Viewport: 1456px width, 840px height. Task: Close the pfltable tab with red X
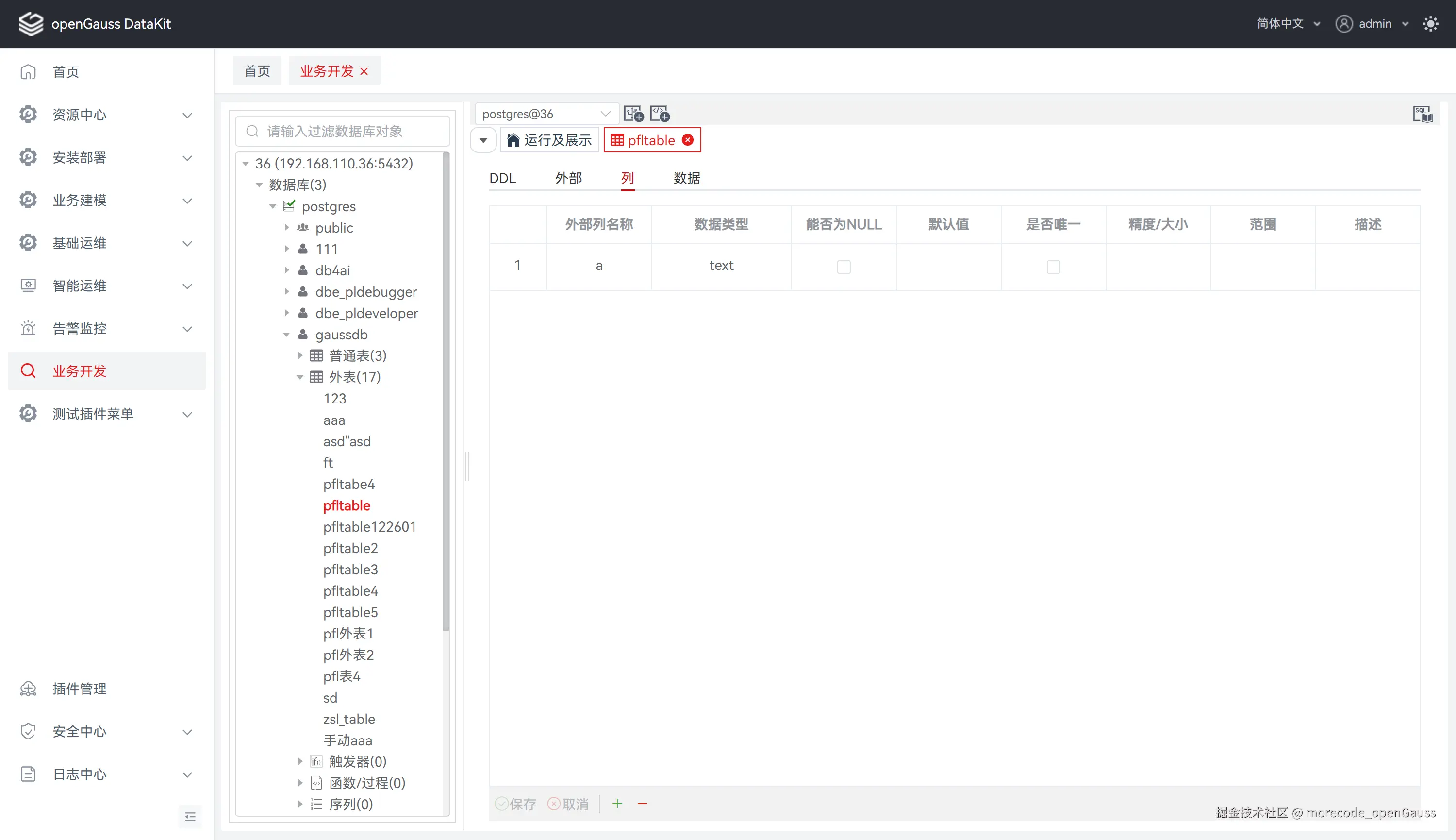(687, 140)
